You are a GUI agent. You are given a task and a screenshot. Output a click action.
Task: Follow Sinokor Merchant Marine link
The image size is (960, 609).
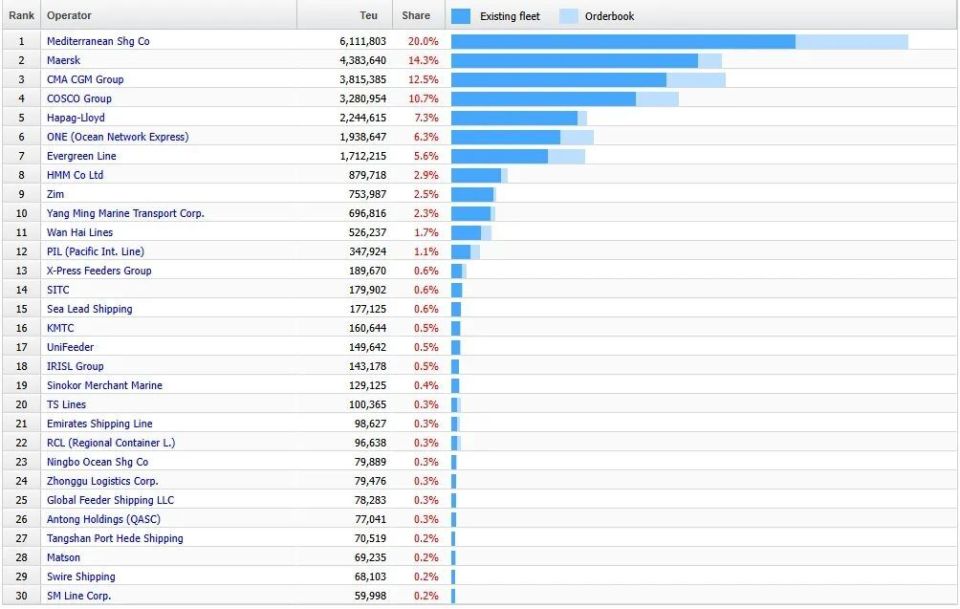click(x=105, y=386)
